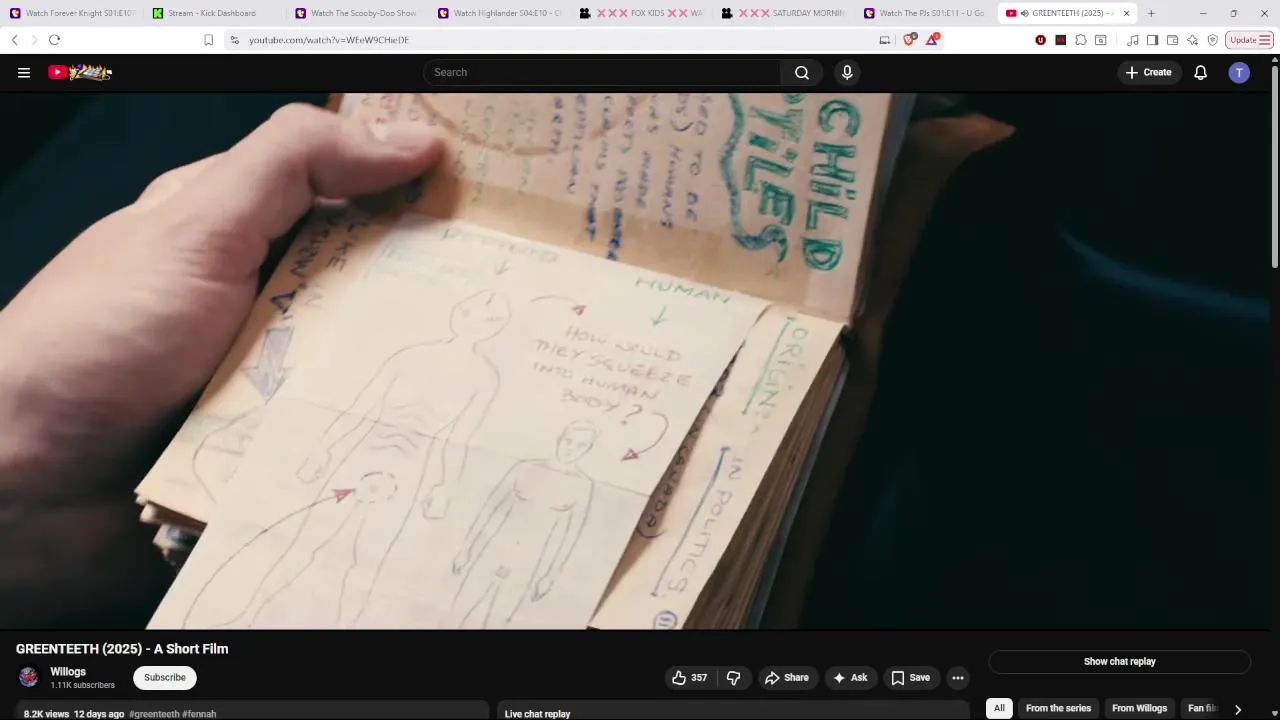Go forward with the browser forward arrow
The image size is (1280, 720).
(34, 40)
